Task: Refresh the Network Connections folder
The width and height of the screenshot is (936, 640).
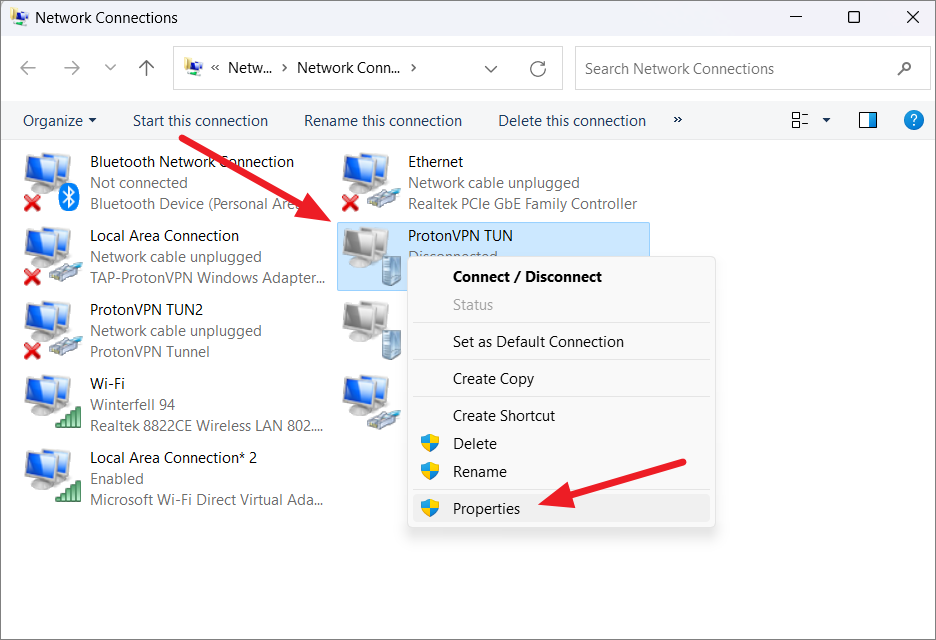Action: click(538, 69)
